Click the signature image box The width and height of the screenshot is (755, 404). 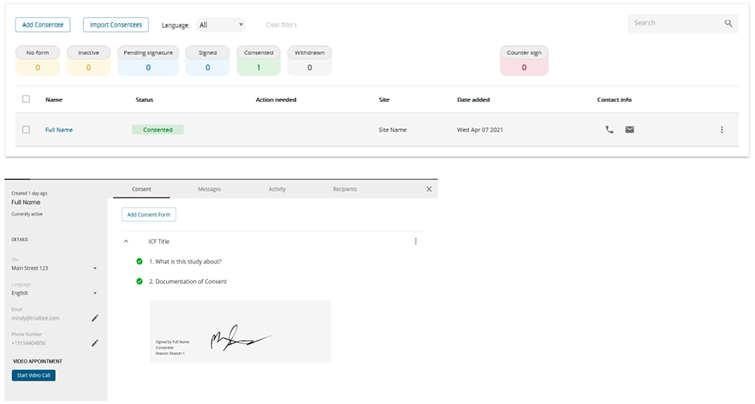pos(240,331)
